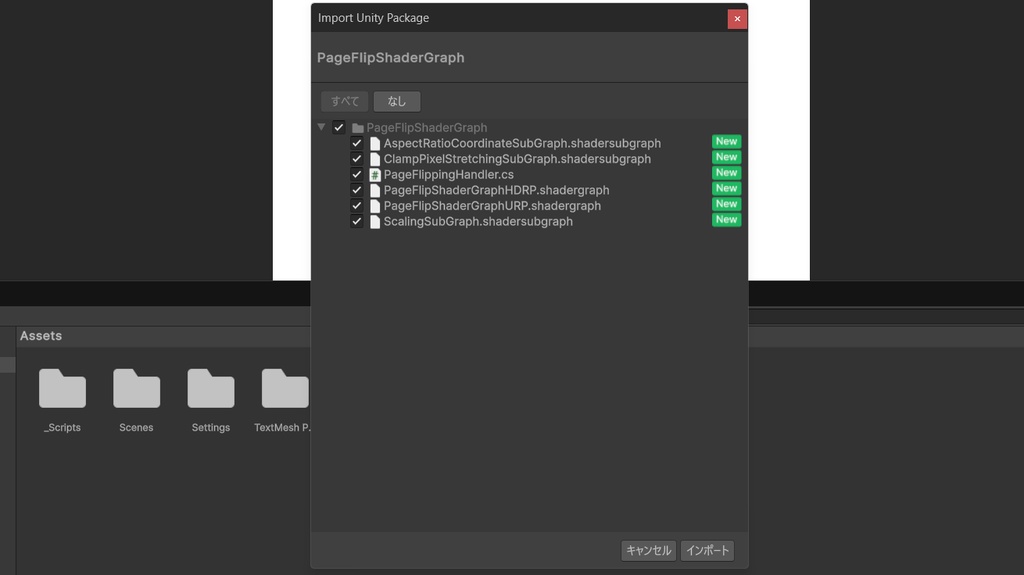Image resolution: width=1024 pixels, height=575 pixels.
Task: Click the PageFlipShaderGraph package heading
Action: tap(391, 58)
